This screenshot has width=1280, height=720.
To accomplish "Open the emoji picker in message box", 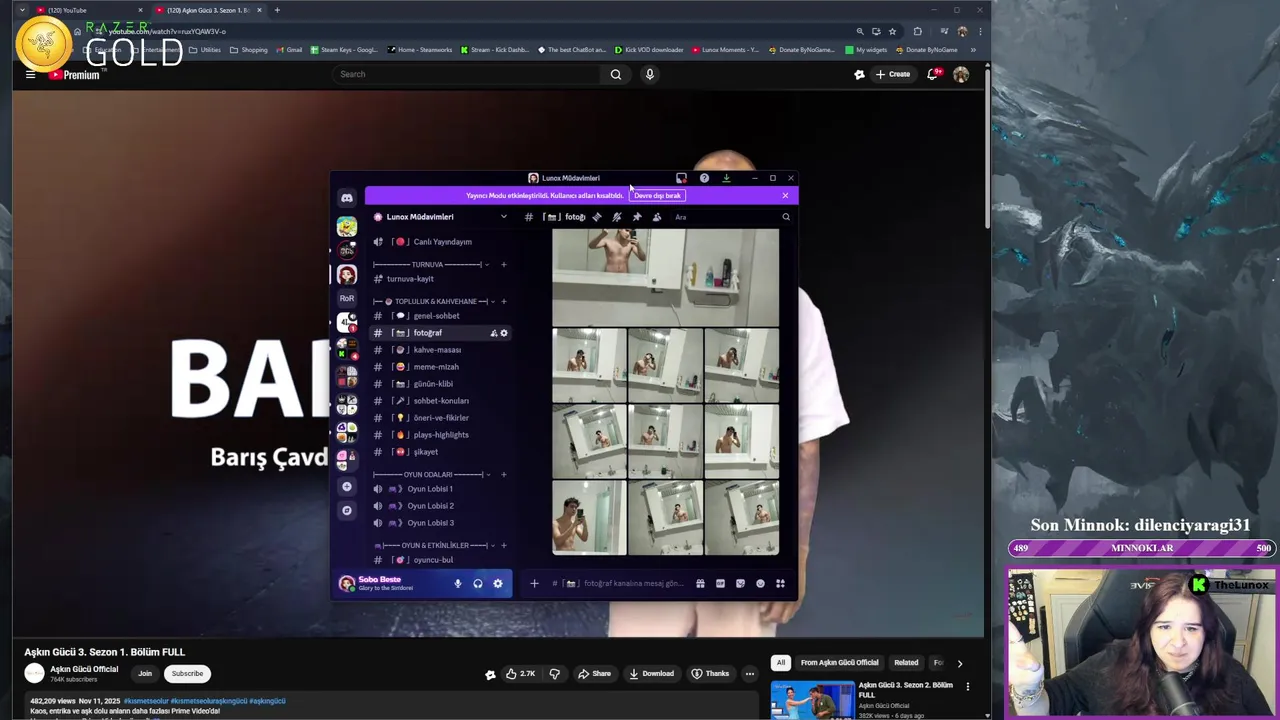I will point(760,583).
